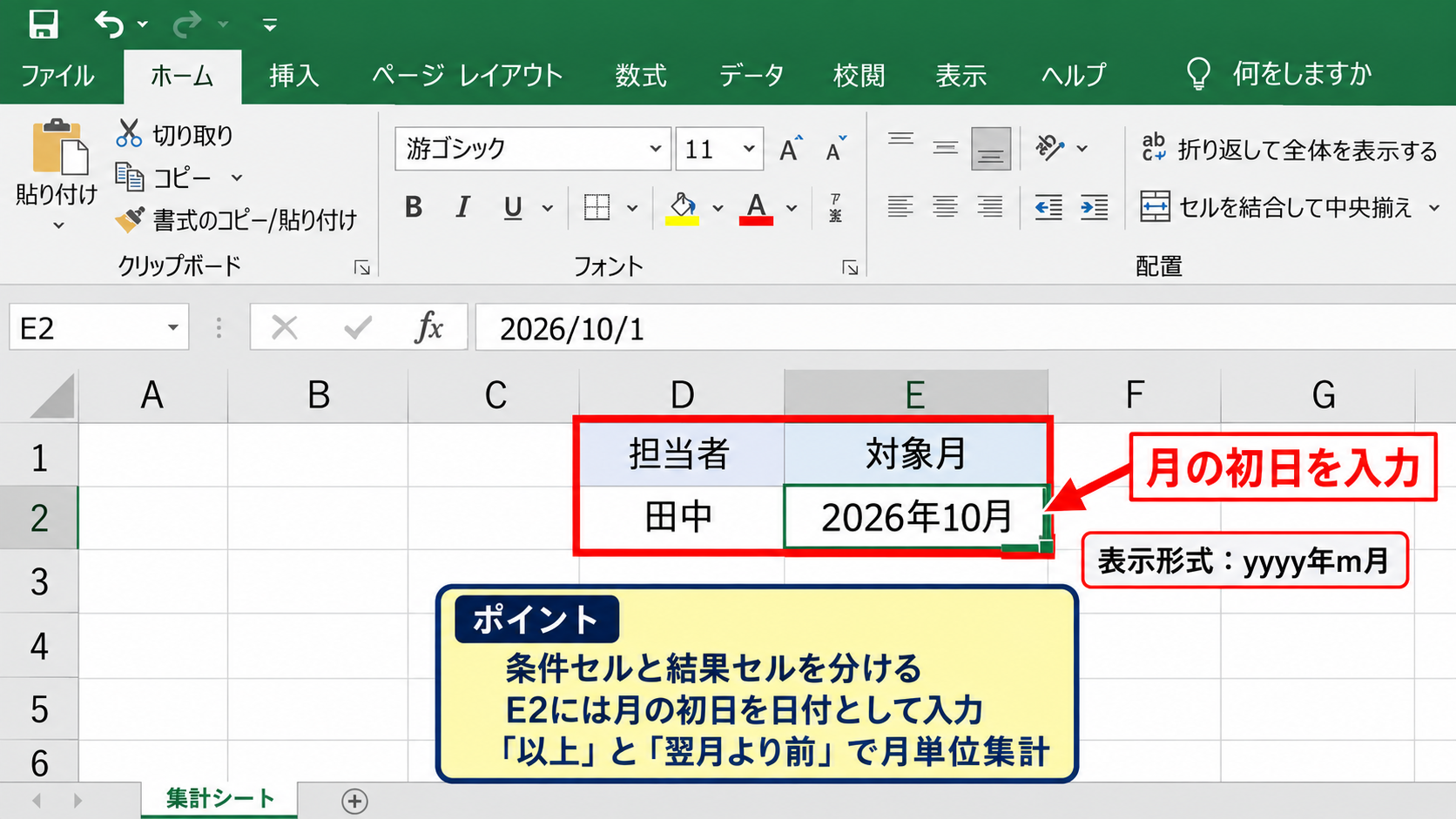Select the 集計シート sheet tab
Viewport: 1456px width, 819px height.
click(x=219, y=799)
